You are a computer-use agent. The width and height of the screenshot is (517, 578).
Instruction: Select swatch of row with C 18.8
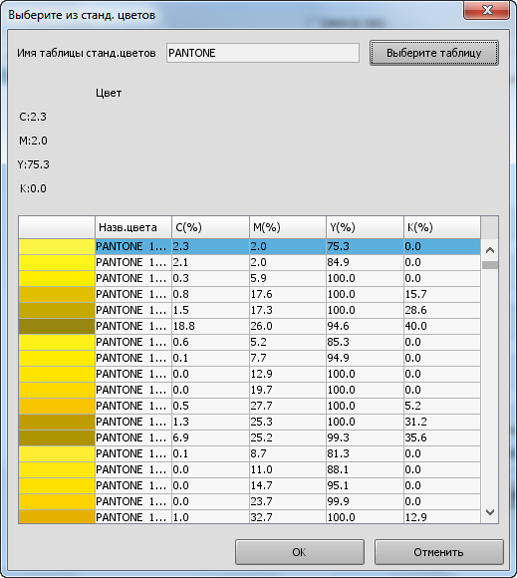pos(57,326)
